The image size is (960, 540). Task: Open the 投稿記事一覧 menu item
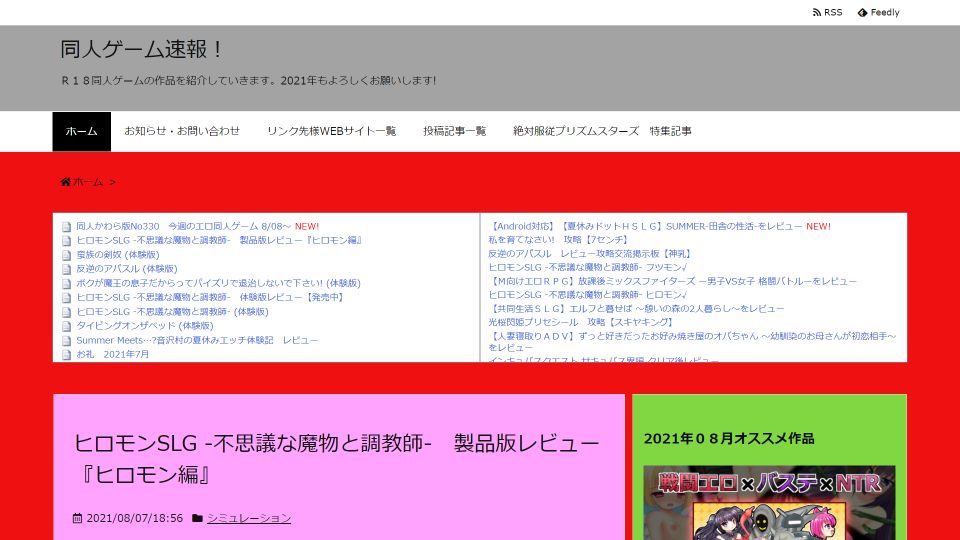coord(454,131)
